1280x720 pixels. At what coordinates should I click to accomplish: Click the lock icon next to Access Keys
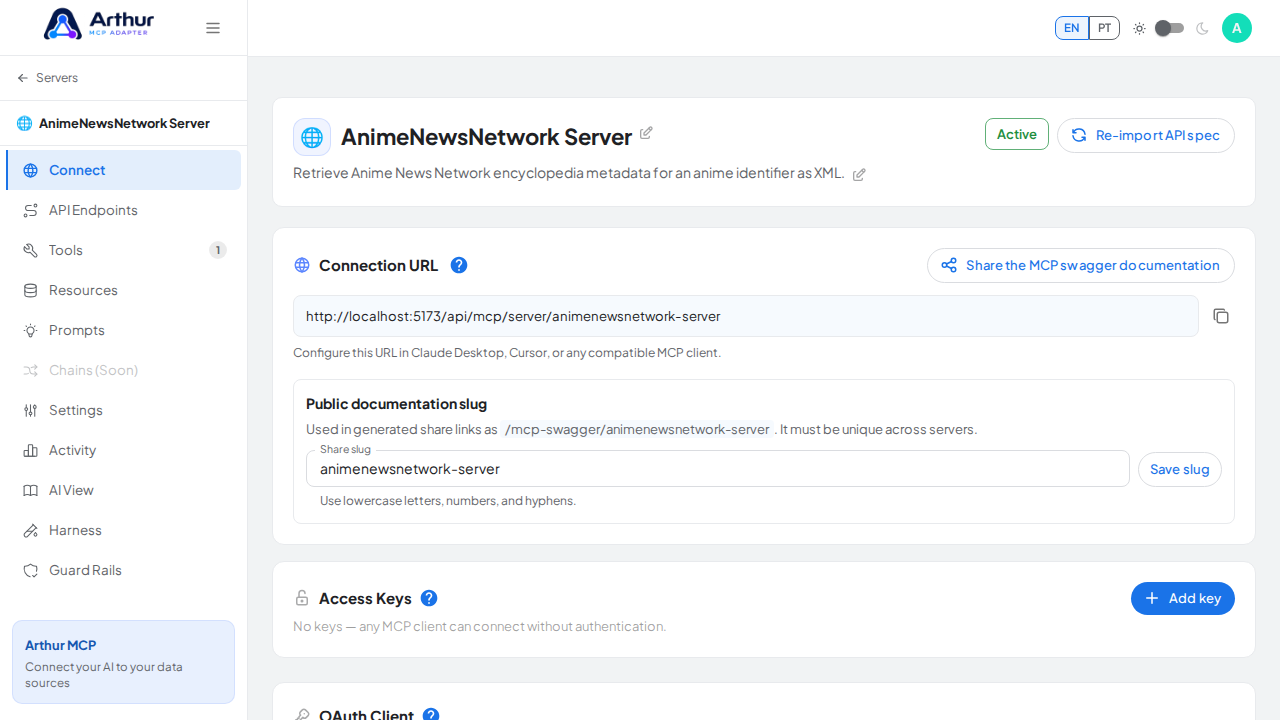point(302,598)
